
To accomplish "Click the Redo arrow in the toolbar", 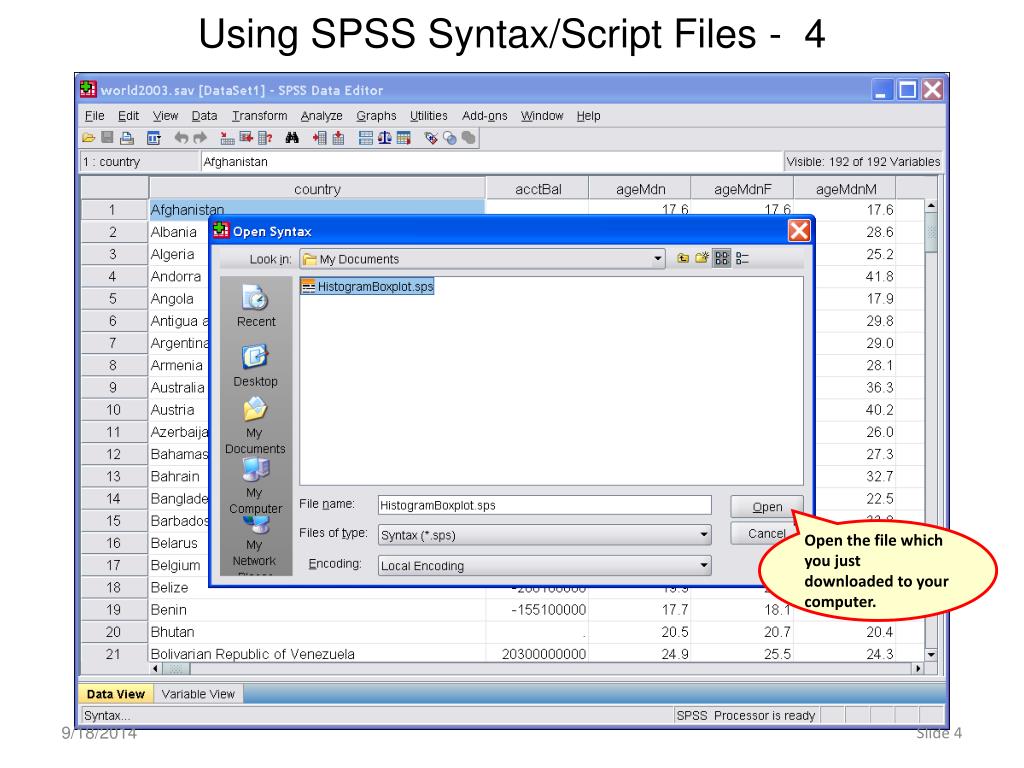I will (x=200, y=138).
